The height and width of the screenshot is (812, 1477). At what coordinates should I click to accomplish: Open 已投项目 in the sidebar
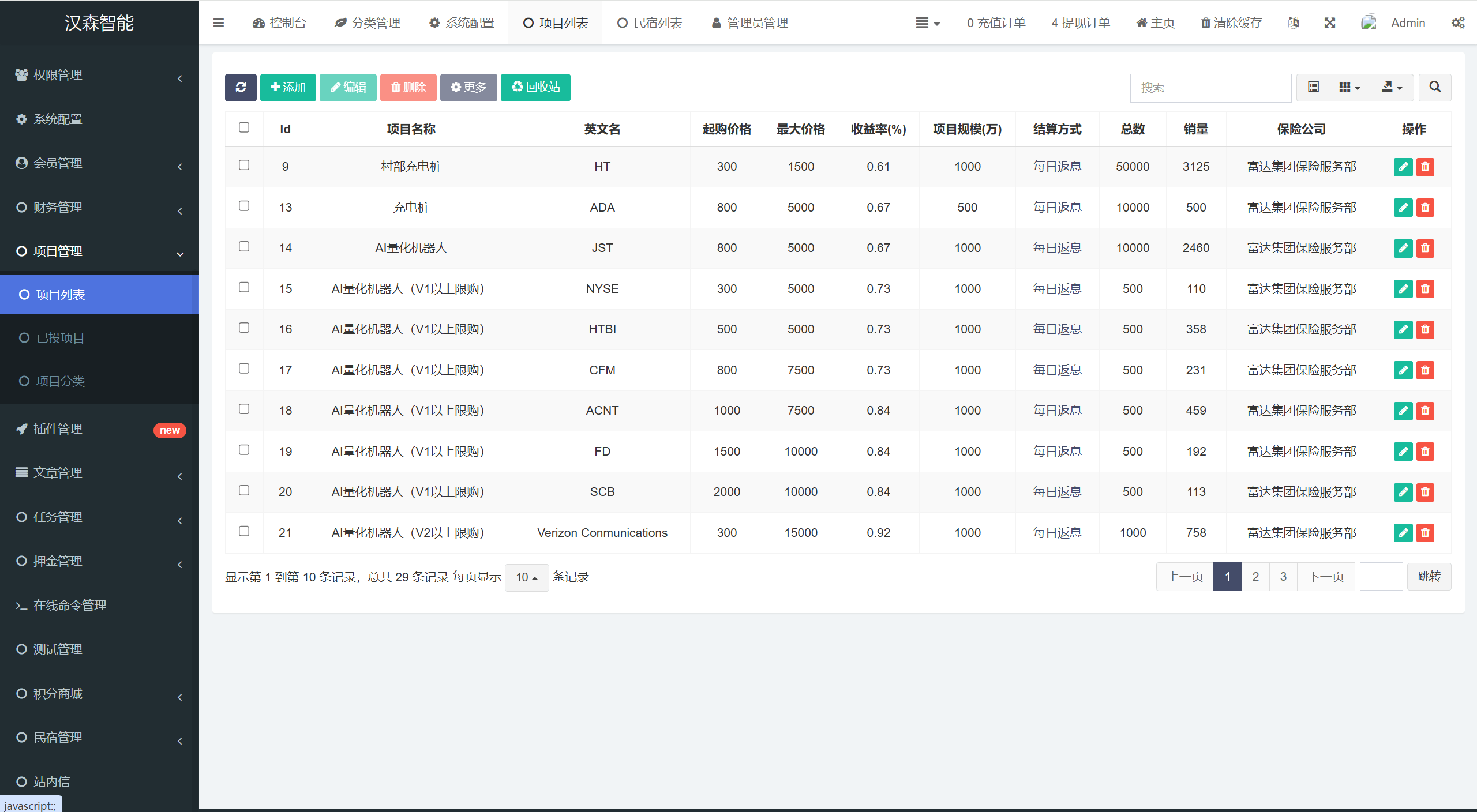point(60,338)
